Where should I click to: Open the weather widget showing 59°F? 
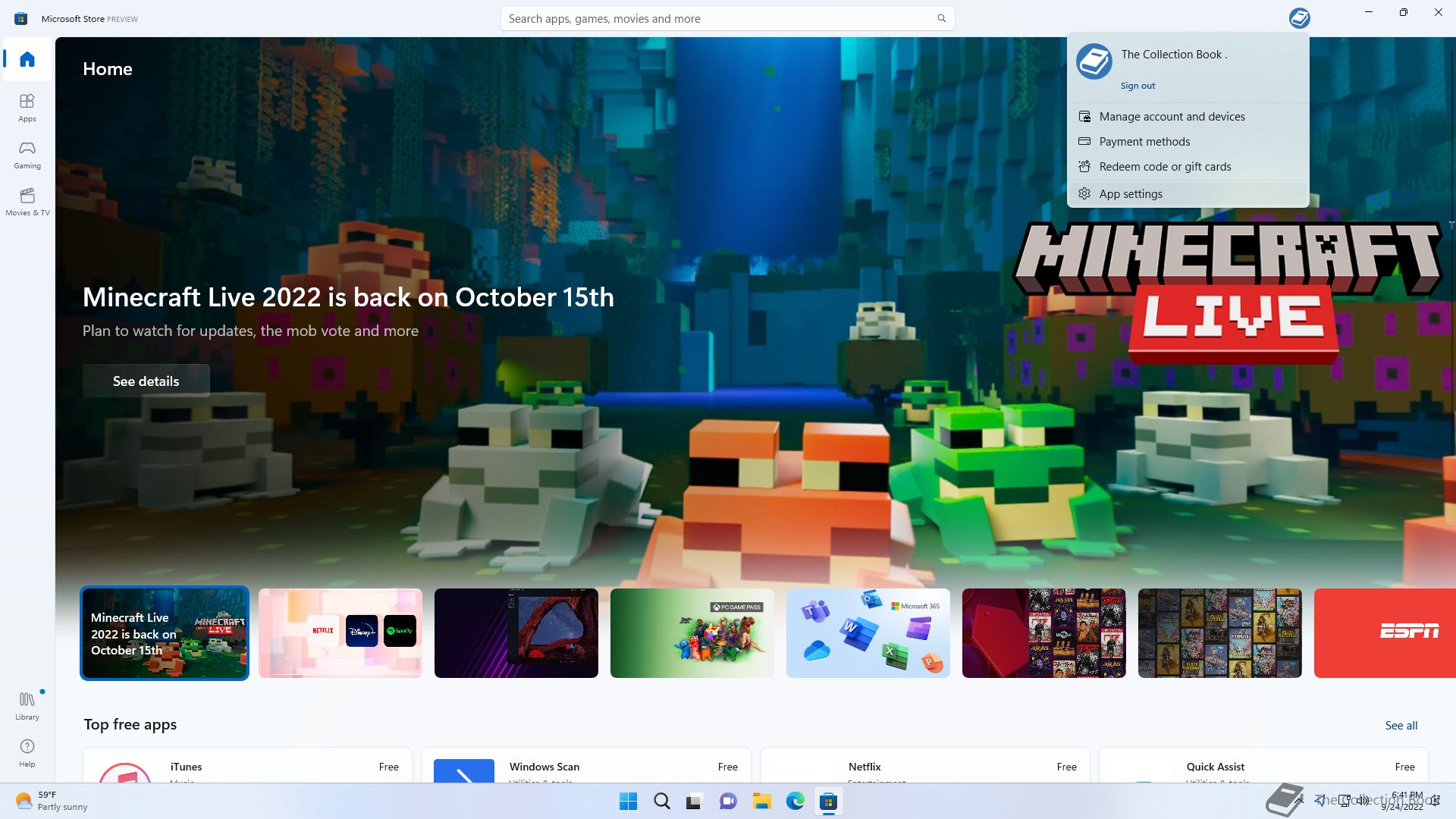click(52, 801)
